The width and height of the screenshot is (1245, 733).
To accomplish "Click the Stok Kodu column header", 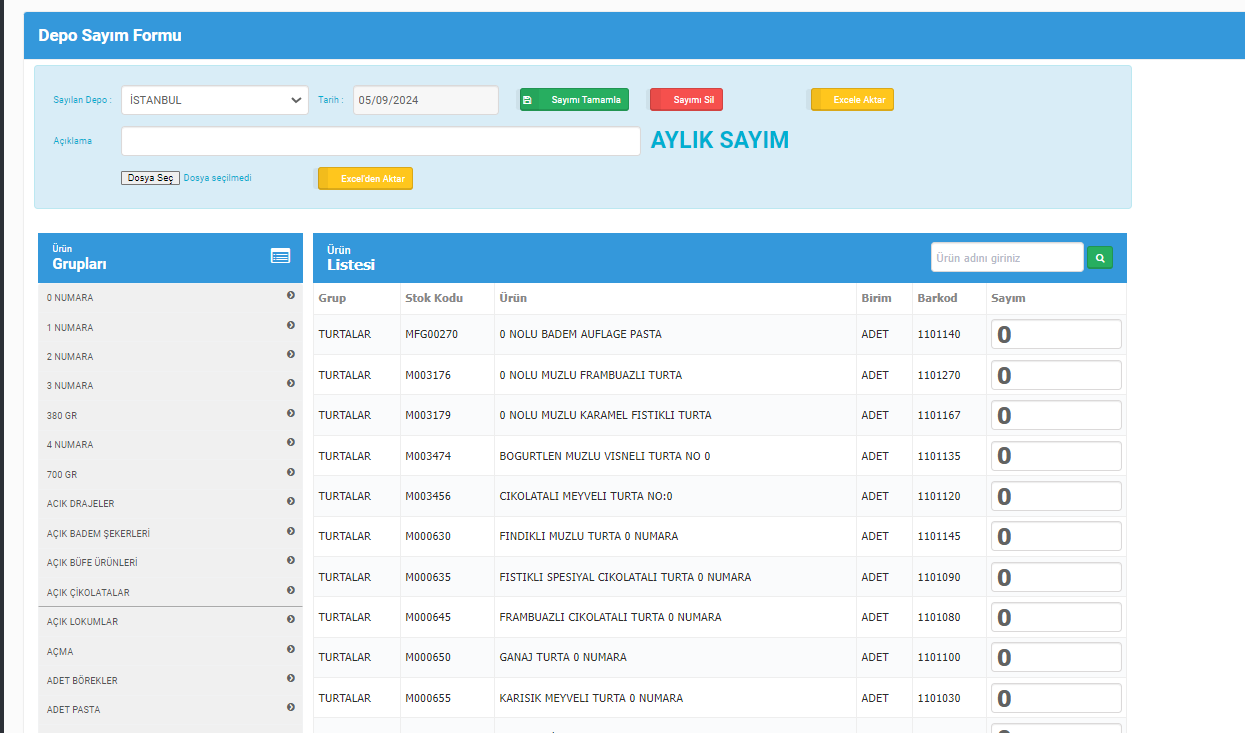I will pyautogui.click(x=434, y=298).
